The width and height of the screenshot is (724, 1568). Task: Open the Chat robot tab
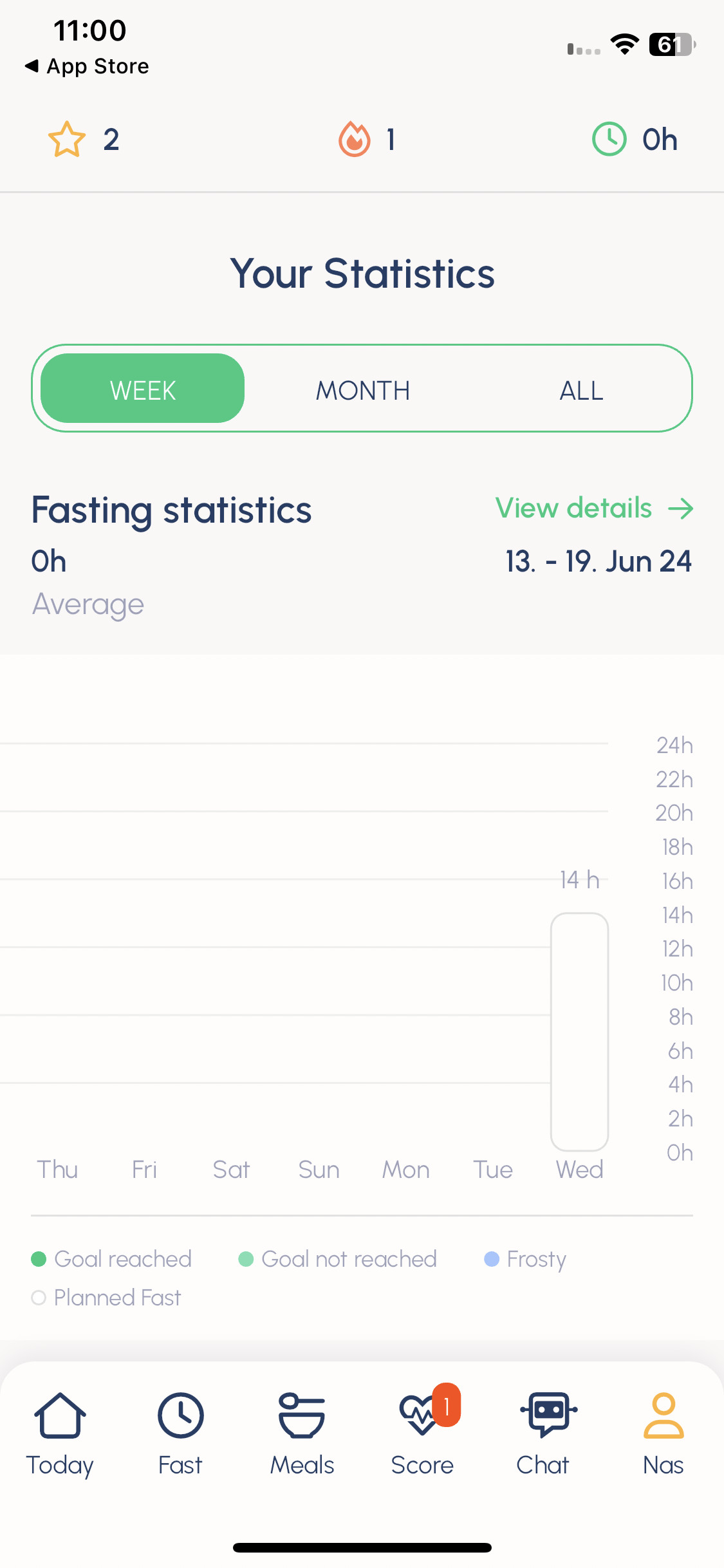[x=543, y=1433]
